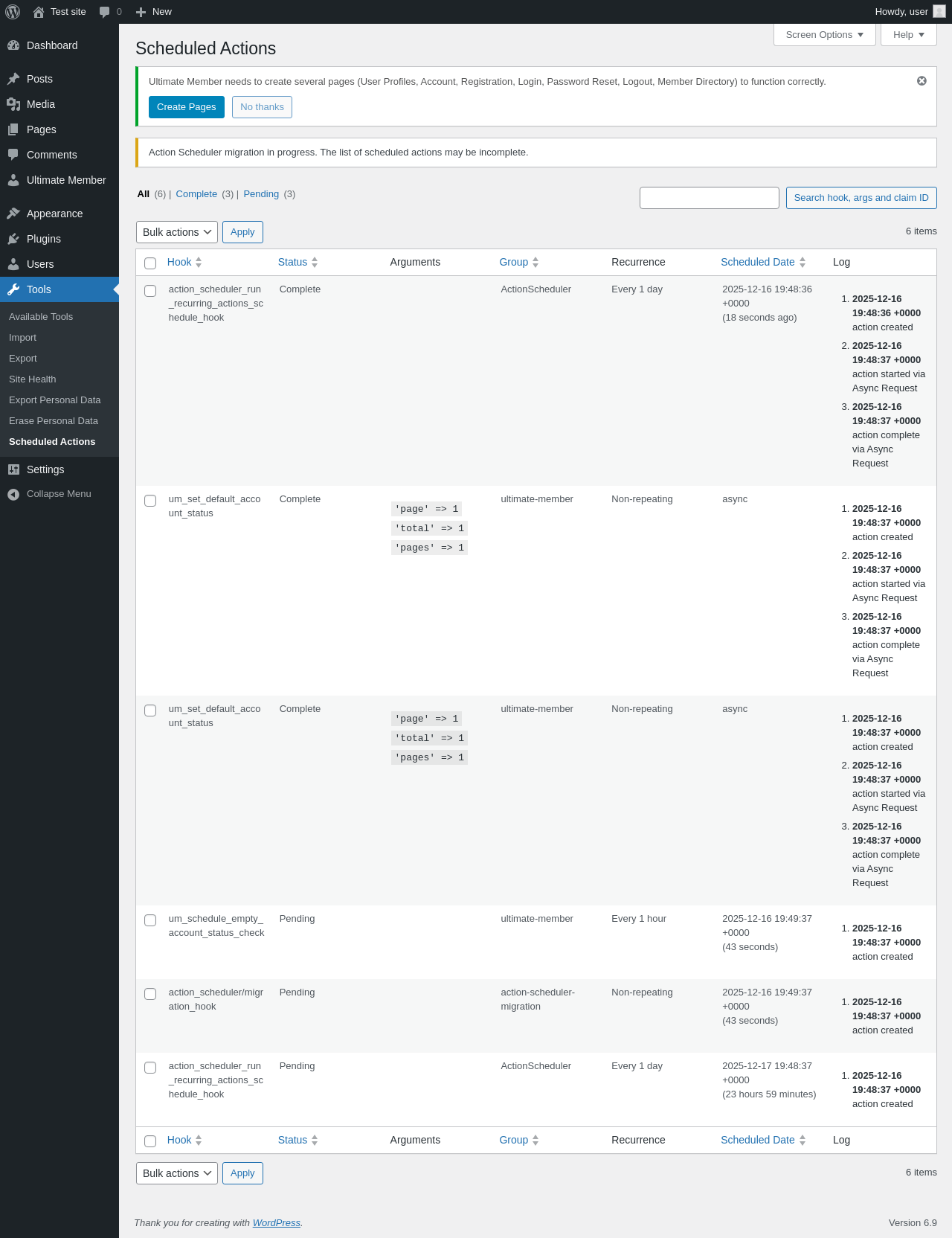952x1238 pixels.
Task: Click the Comments sidebar icon
Action: point(13,155)
